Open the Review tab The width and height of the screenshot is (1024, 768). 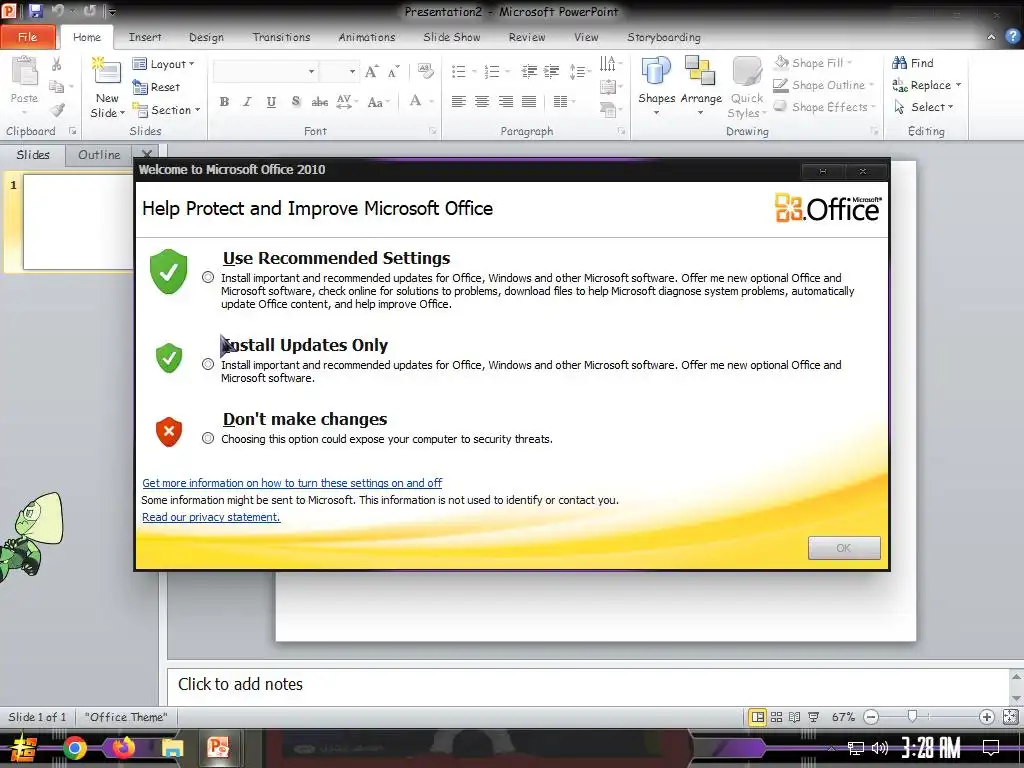[527, 37]
